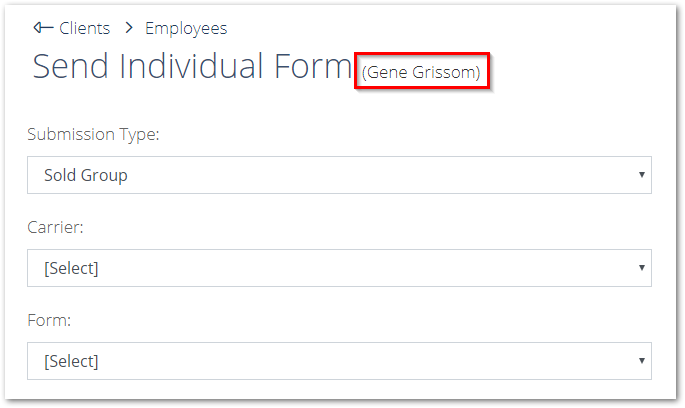Click the Submission Type field label
Screen dimensions: 685x408
(93, 135)
